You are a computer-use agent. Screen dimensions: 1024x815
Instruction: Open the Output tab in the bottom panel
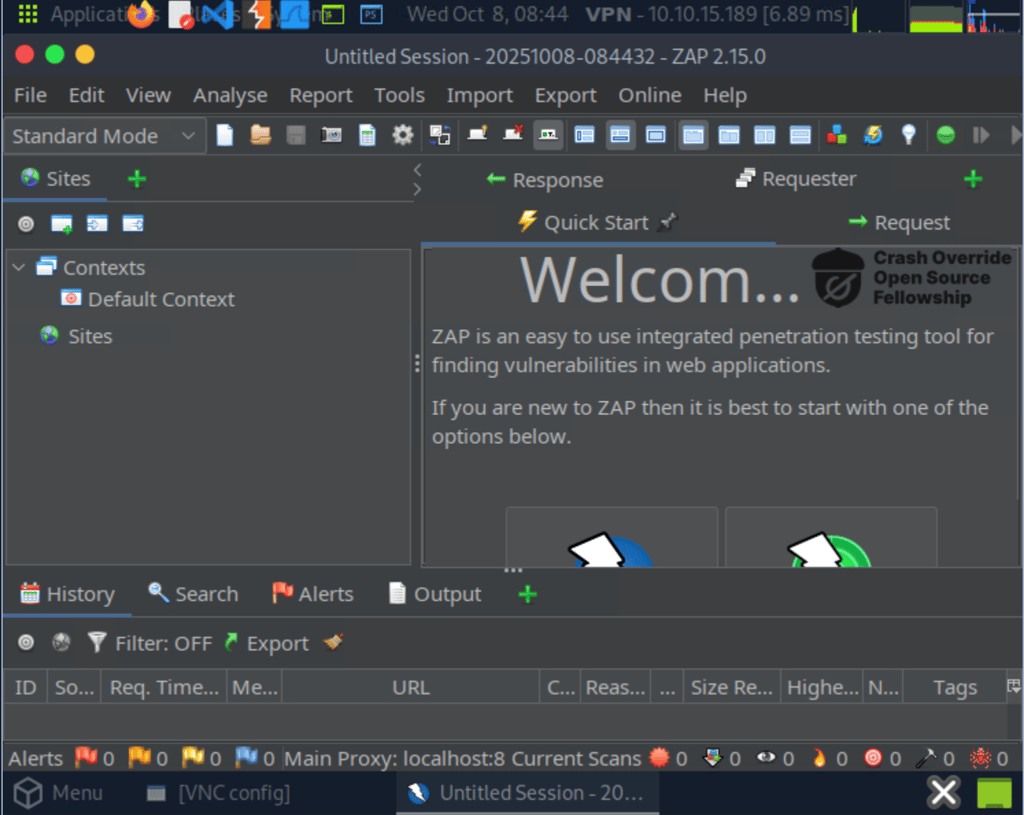[x=435, y=594]
